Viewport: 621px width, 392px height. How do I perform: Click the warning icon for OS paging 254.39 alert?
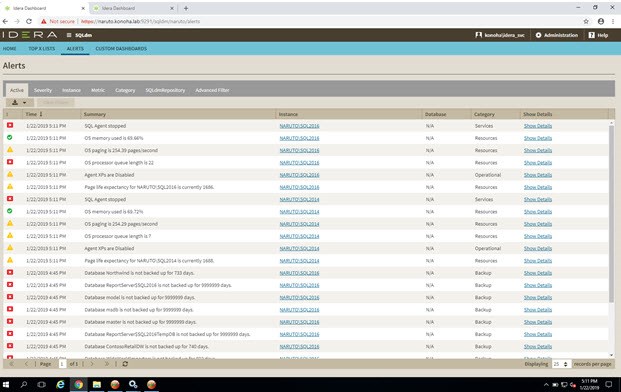[x=10, y=150]
